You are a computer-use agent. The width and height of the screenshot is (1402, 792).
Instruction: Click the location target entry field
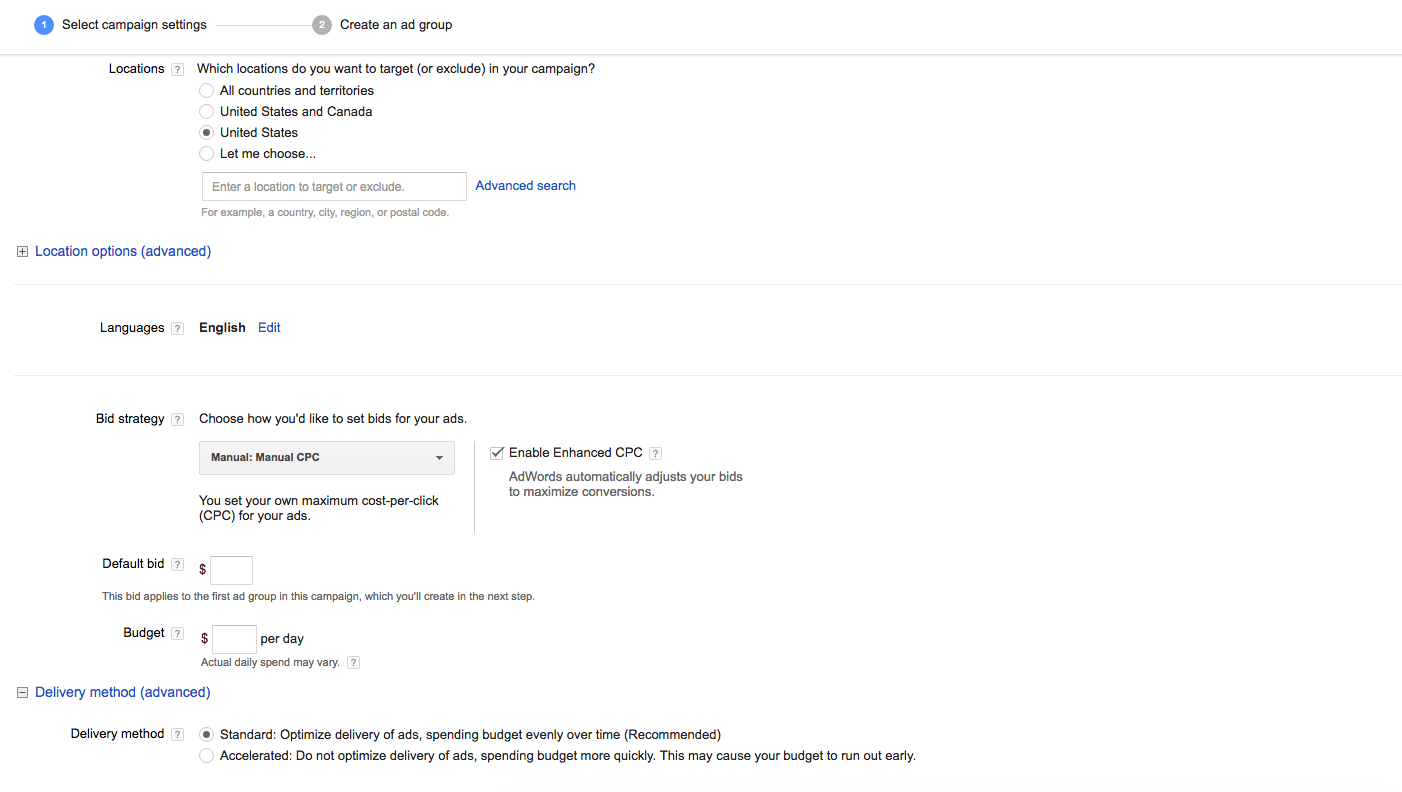coord(333,186)
